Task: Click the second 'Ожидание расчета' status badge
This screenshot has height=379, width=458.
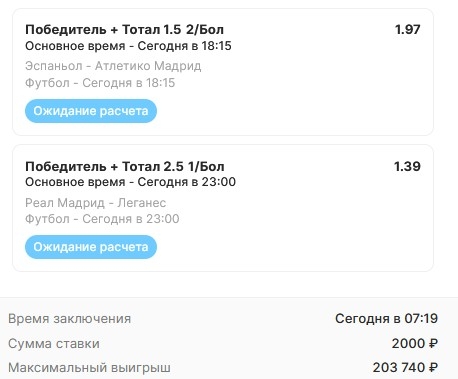Action: click(91, 247)
